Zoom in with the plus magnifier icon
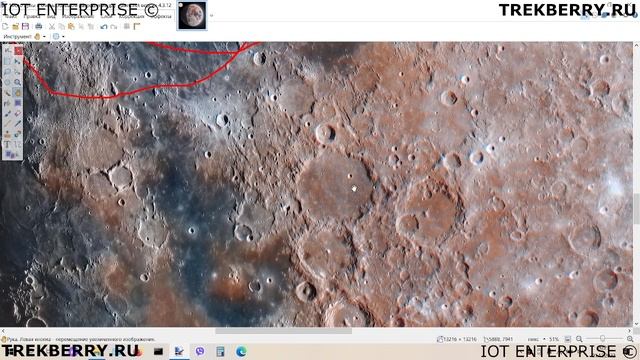The height and width of the screenshot is (360, 640). click(x=630, y=339)
